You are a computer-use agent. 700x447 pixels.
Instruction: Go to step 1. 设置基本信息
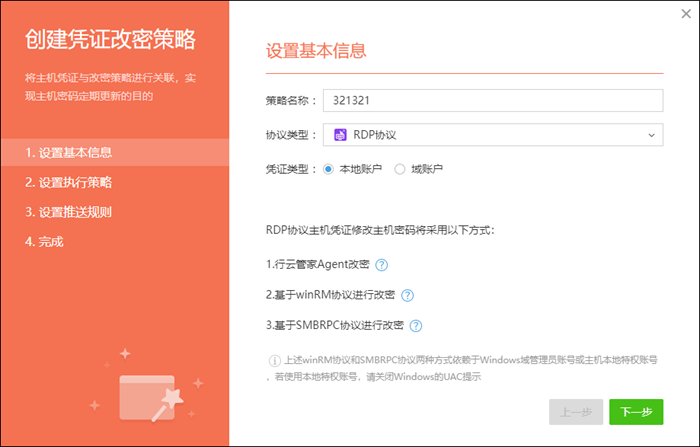click(x=69, y=153)
